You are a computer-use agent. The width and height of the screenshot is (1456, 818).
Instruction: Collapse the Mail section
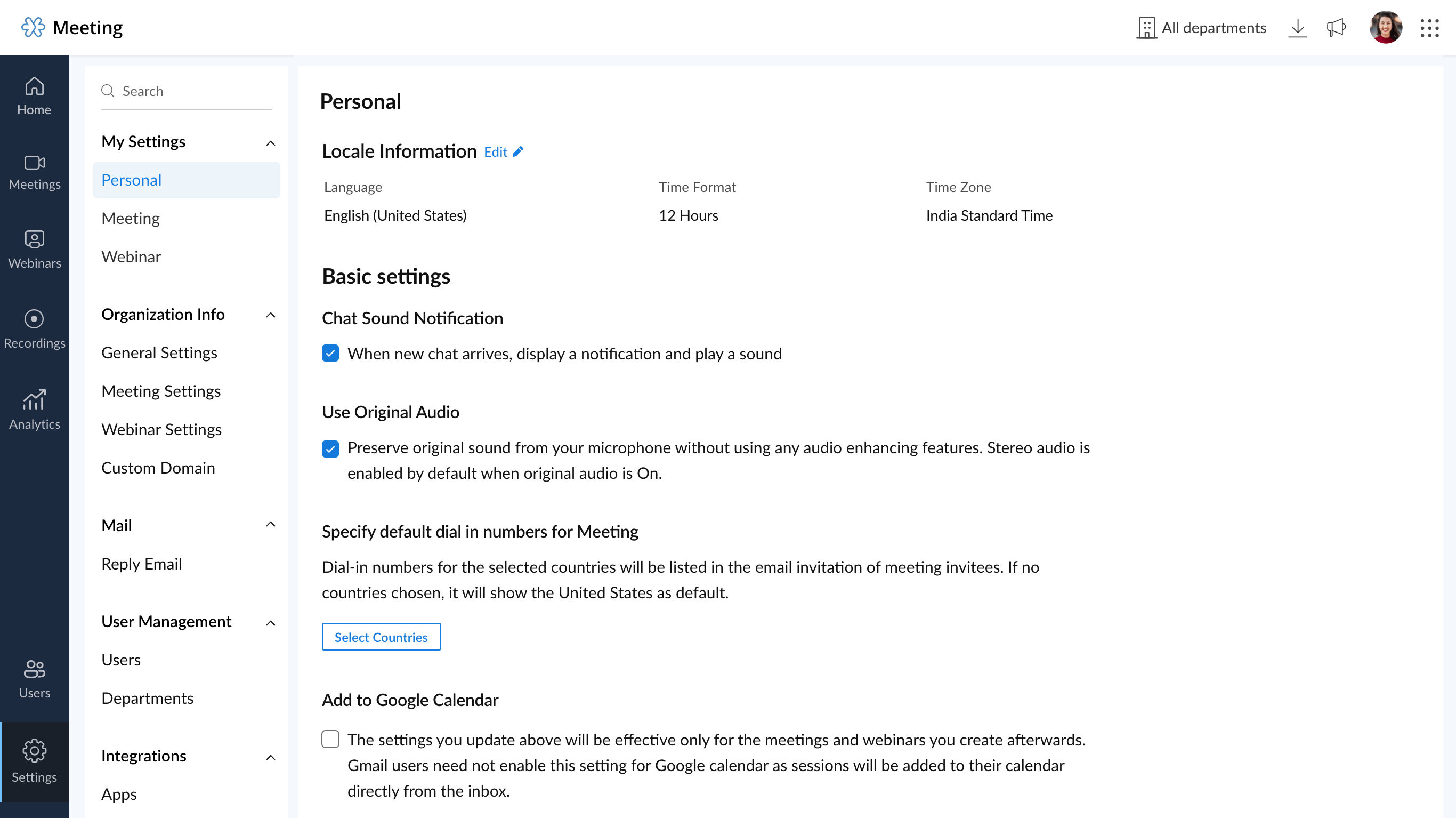click(x=270, y=525)
